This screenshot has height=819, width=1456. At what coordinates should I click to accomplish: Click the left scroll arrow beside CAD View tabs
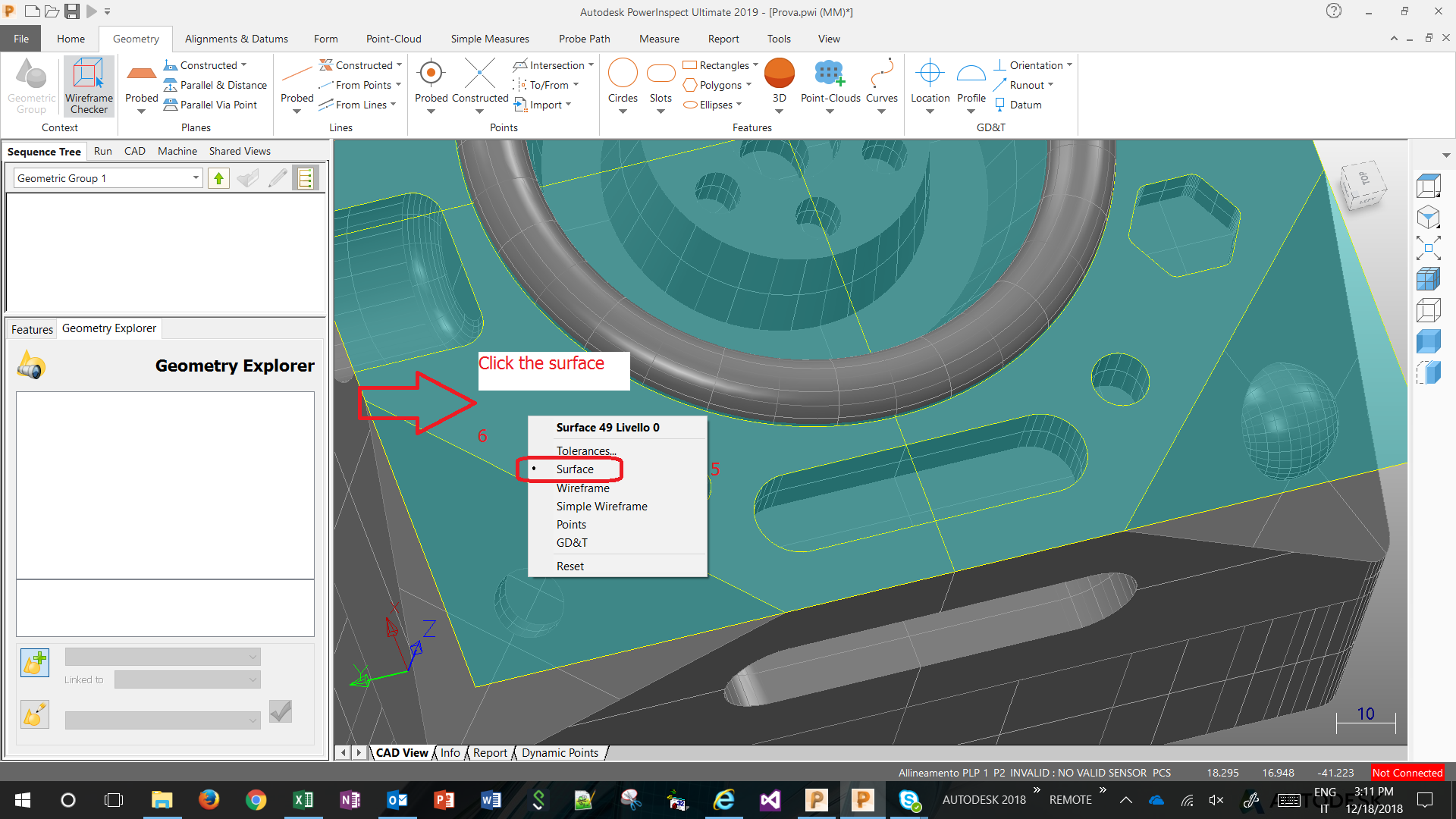pos(344,752)
